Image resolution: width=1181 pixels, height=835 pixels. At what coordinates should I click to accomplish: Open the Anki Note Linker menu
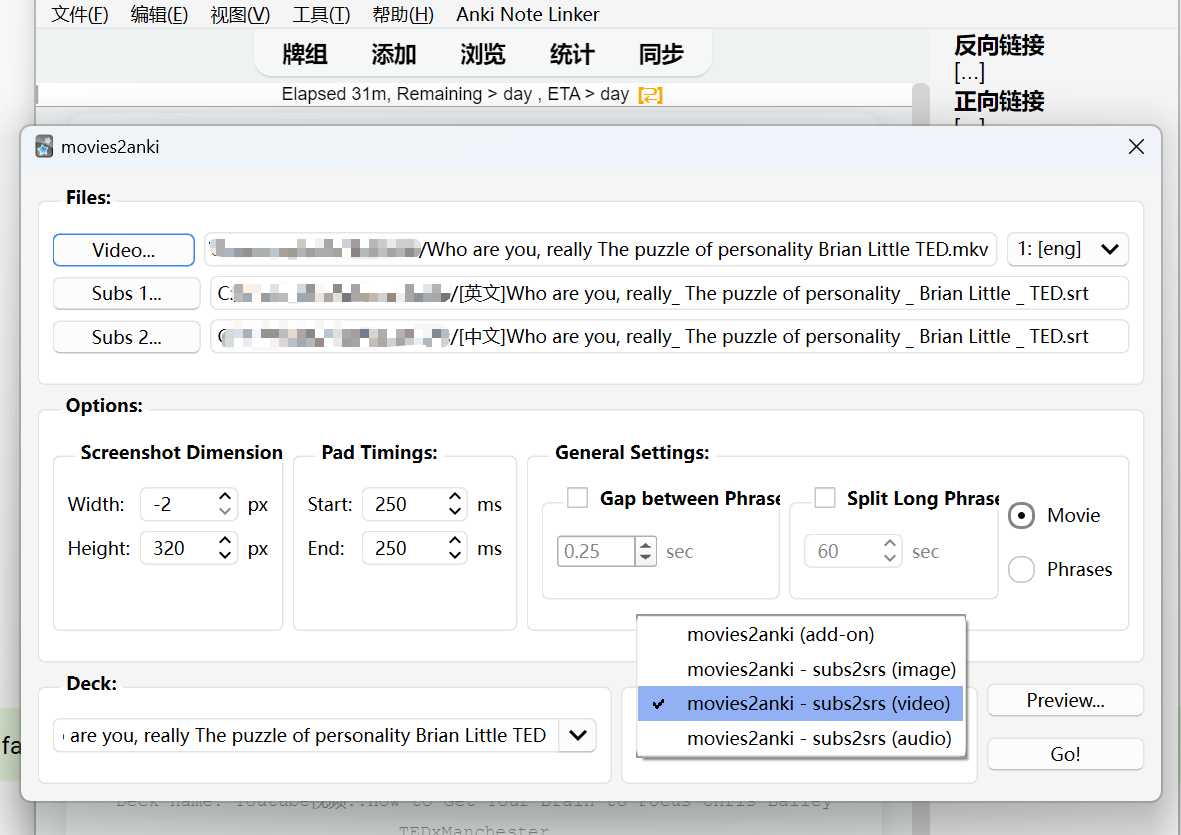pos(528,14)
